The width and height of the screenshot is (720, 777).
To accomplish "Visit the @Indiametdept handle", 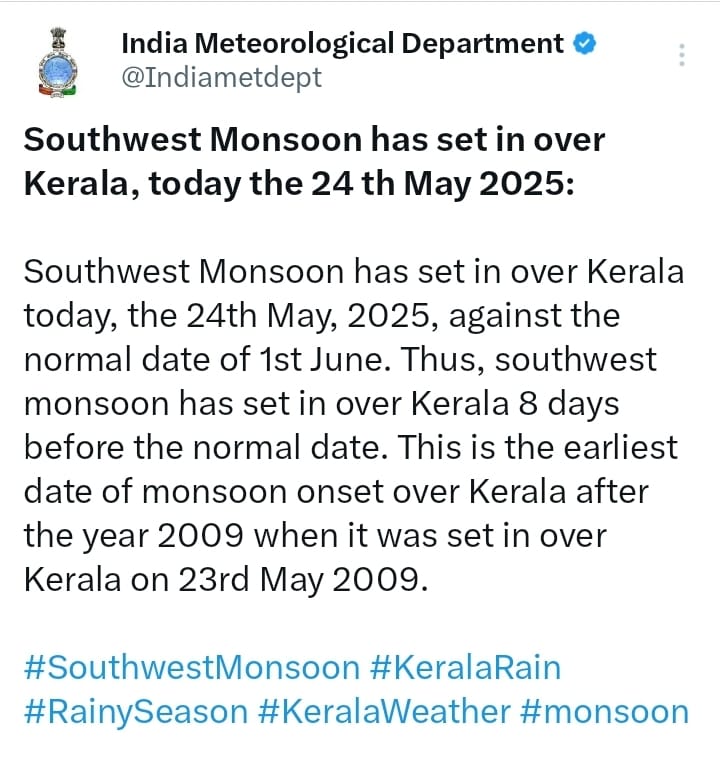I will [x=222, y=78].
